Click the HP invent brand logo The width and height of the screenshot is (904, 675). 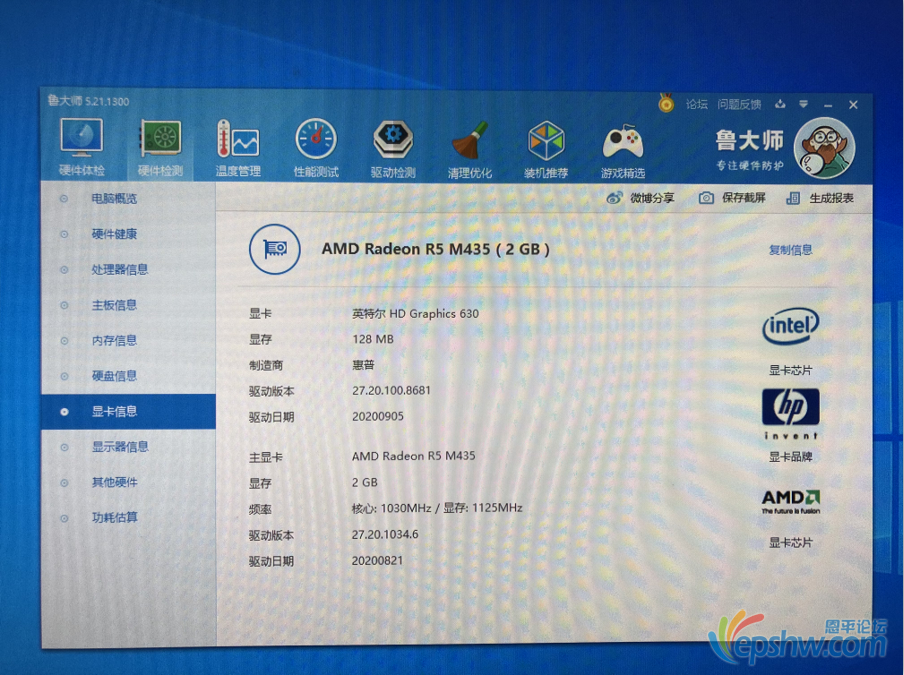tap(790, 413)
